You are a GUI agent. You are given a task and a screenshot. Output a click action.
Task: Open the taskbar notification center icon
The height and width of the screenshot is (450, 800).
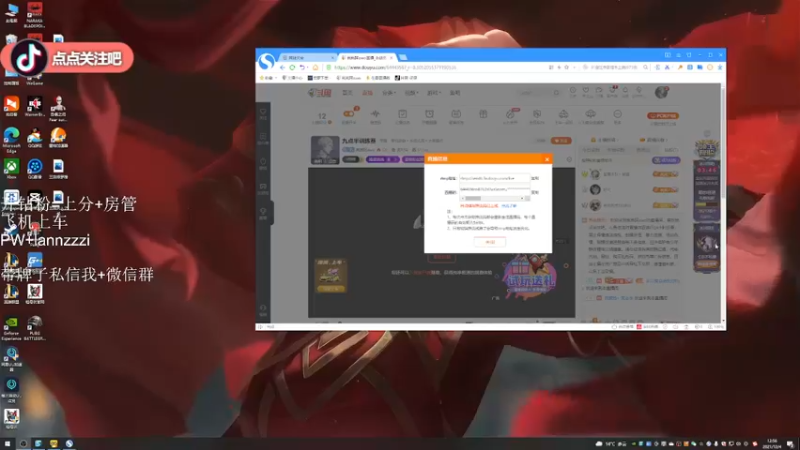(x=791, y=443)
